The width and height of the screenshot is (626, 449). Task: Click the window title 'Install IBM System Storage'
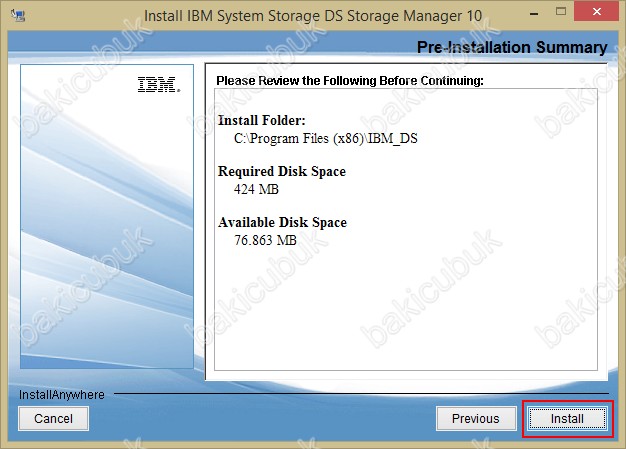[313, 16]
